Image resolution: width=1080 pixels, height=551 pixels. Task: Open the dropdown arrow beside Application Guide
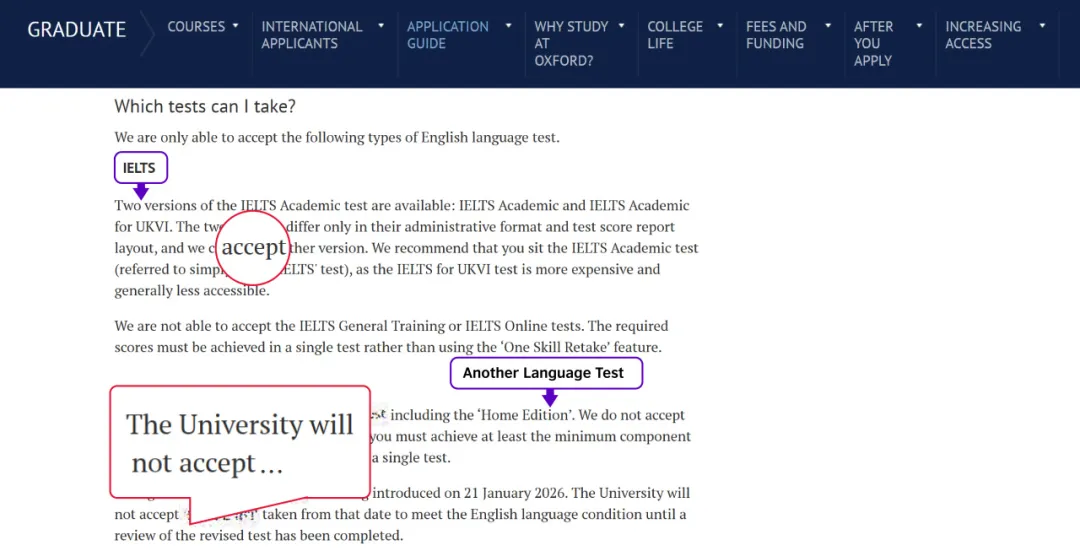(508, 26)
